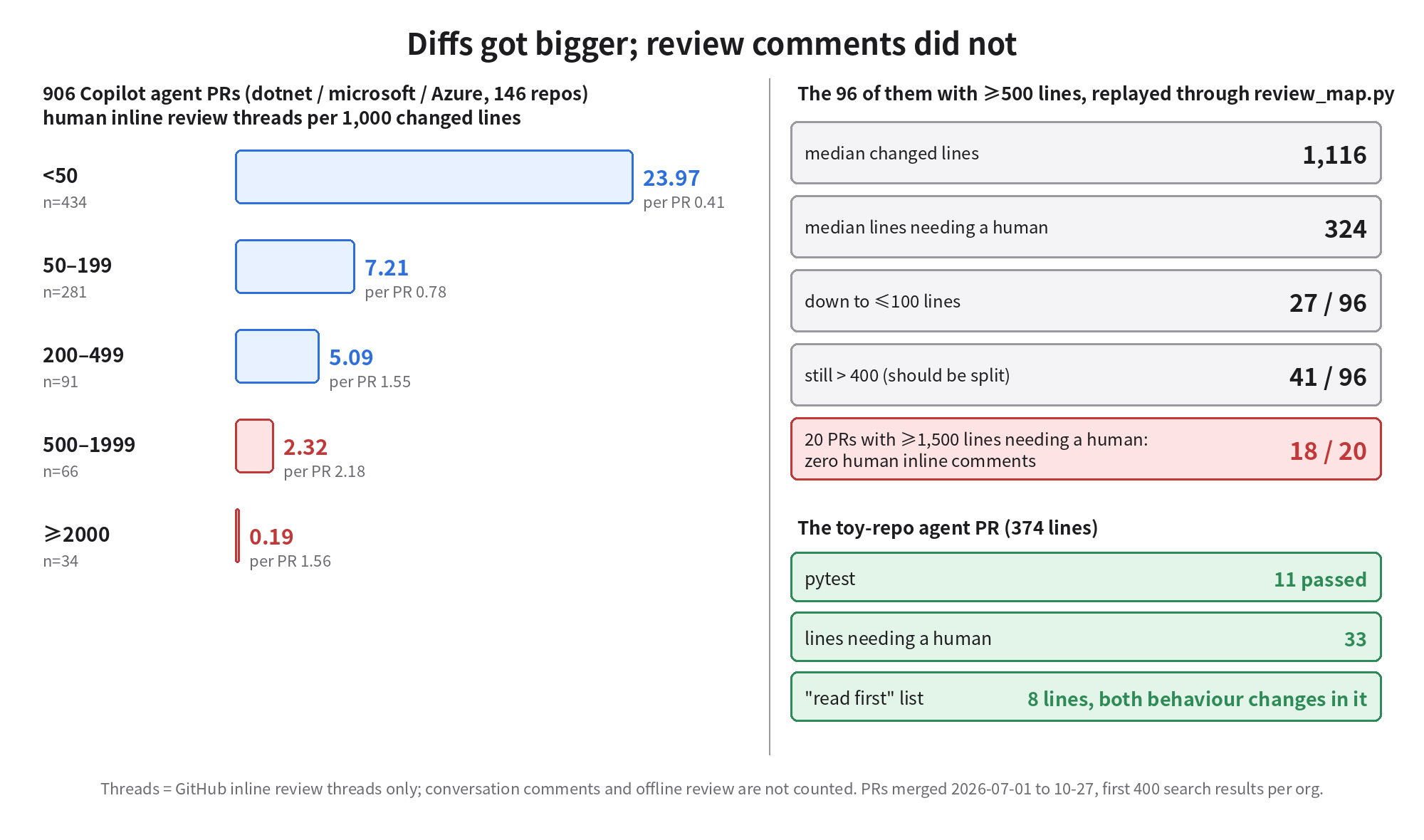Click the "n=34" sample size text

(61, 561)
